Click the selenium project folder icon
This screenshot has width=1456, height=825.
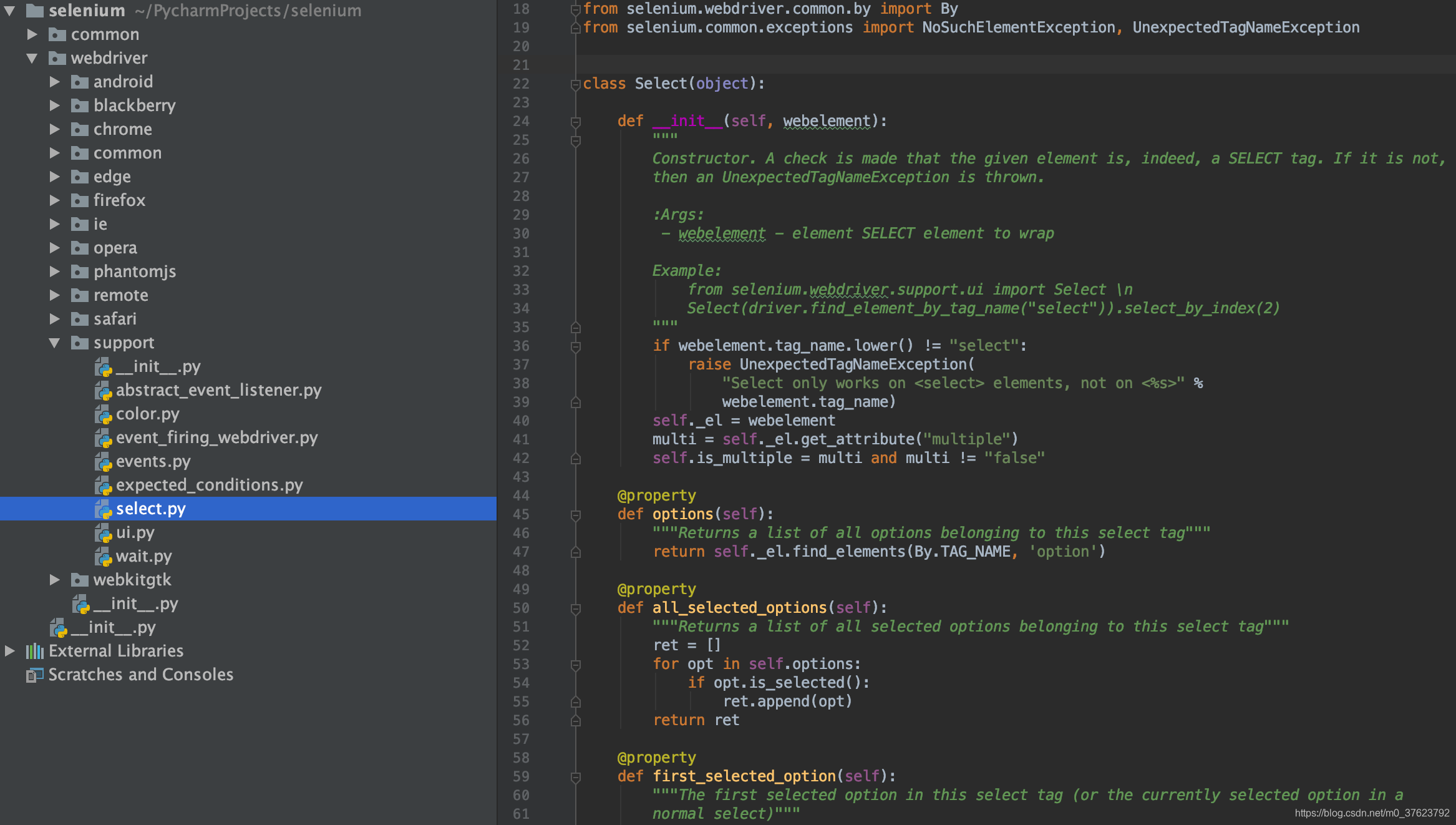pyautogui.click(x=34, y=11)
